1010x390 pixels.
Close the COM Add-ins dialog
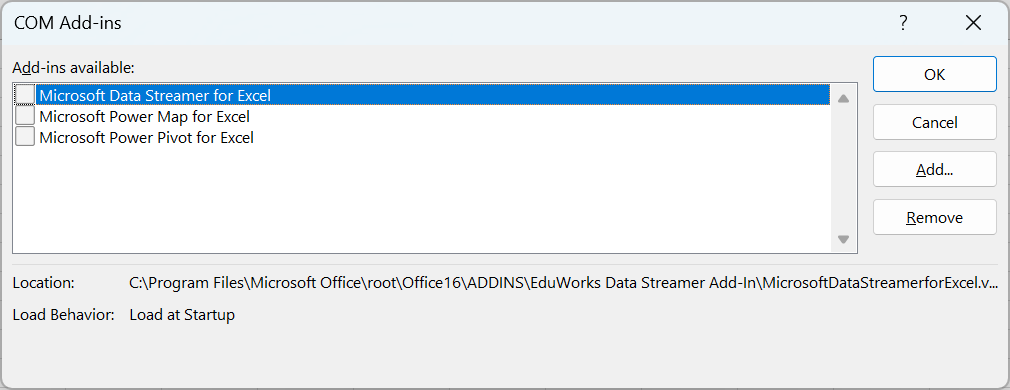click(x=973, y=24)
